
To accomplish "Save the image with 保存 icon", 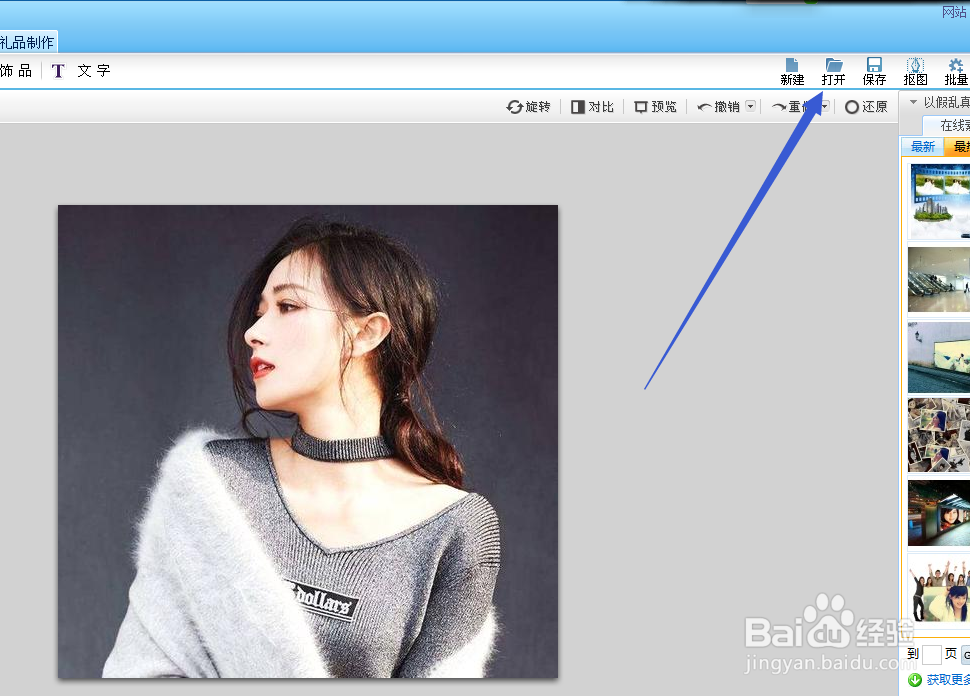I will (x=874, y=72).
